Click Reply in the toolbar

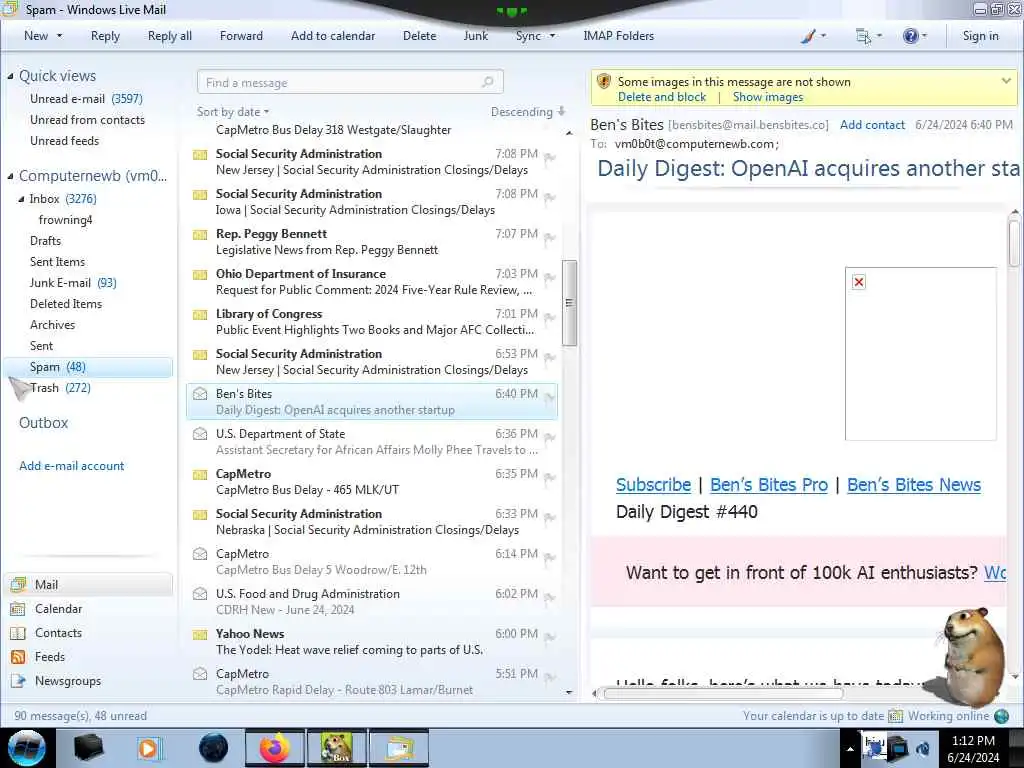(x=105, y=36)
